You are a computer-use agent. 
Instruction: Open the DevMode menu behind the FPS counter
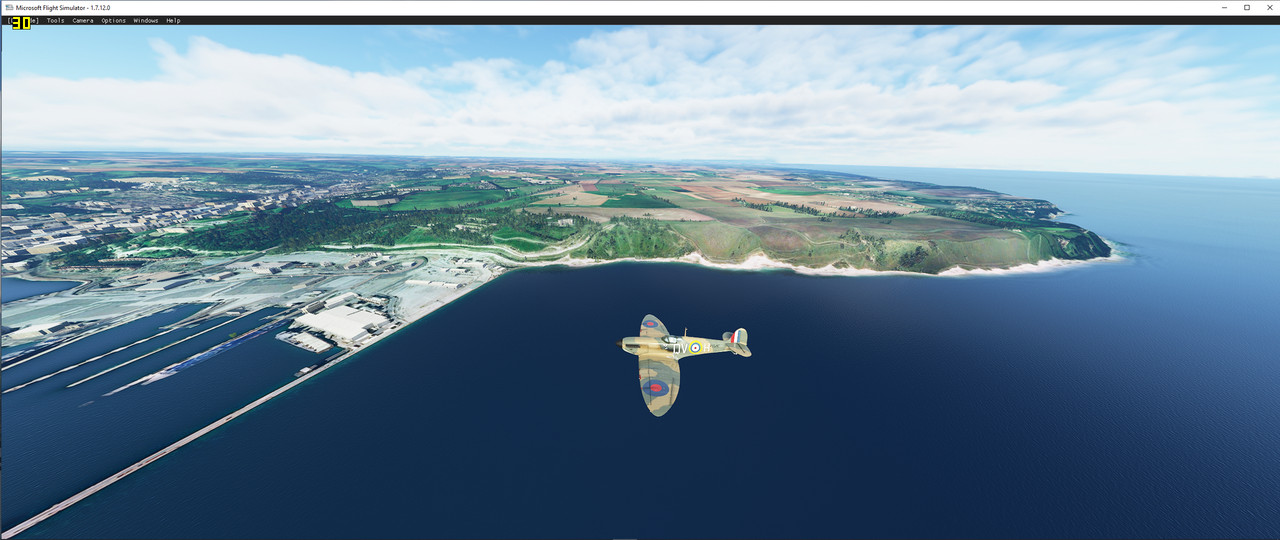pyautogui.click(x=23, y=20)
